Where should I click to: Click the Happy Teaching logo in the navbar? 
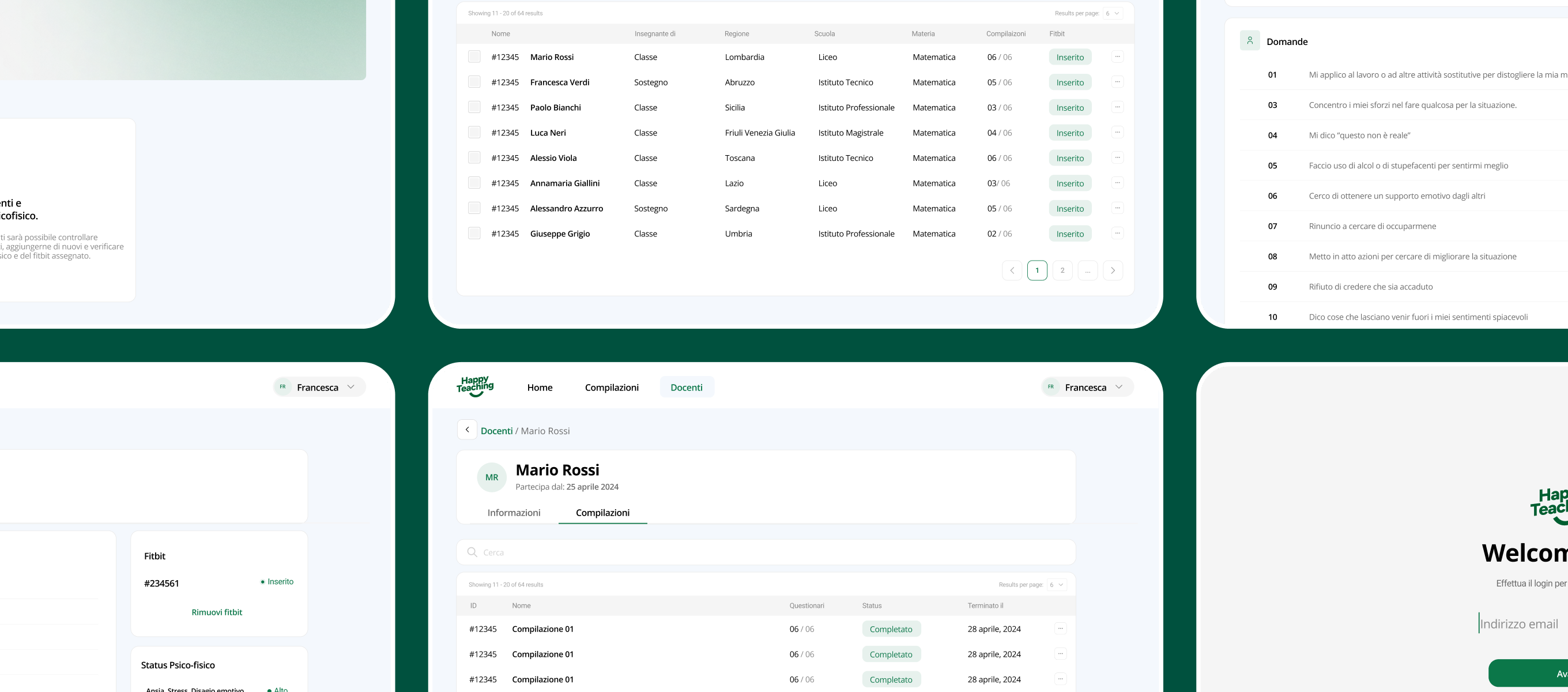(x=475, y=386)
